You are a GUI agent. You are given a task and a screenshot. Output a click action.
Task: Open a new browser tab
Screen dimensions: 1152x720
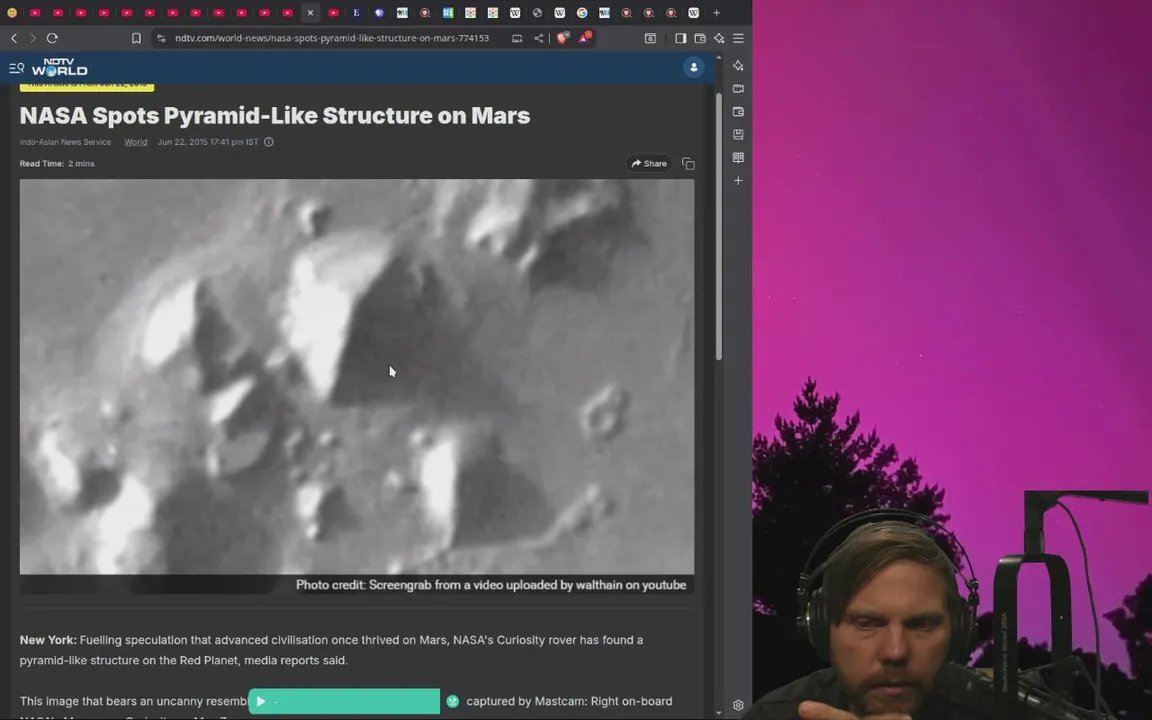tap(716, 12)
